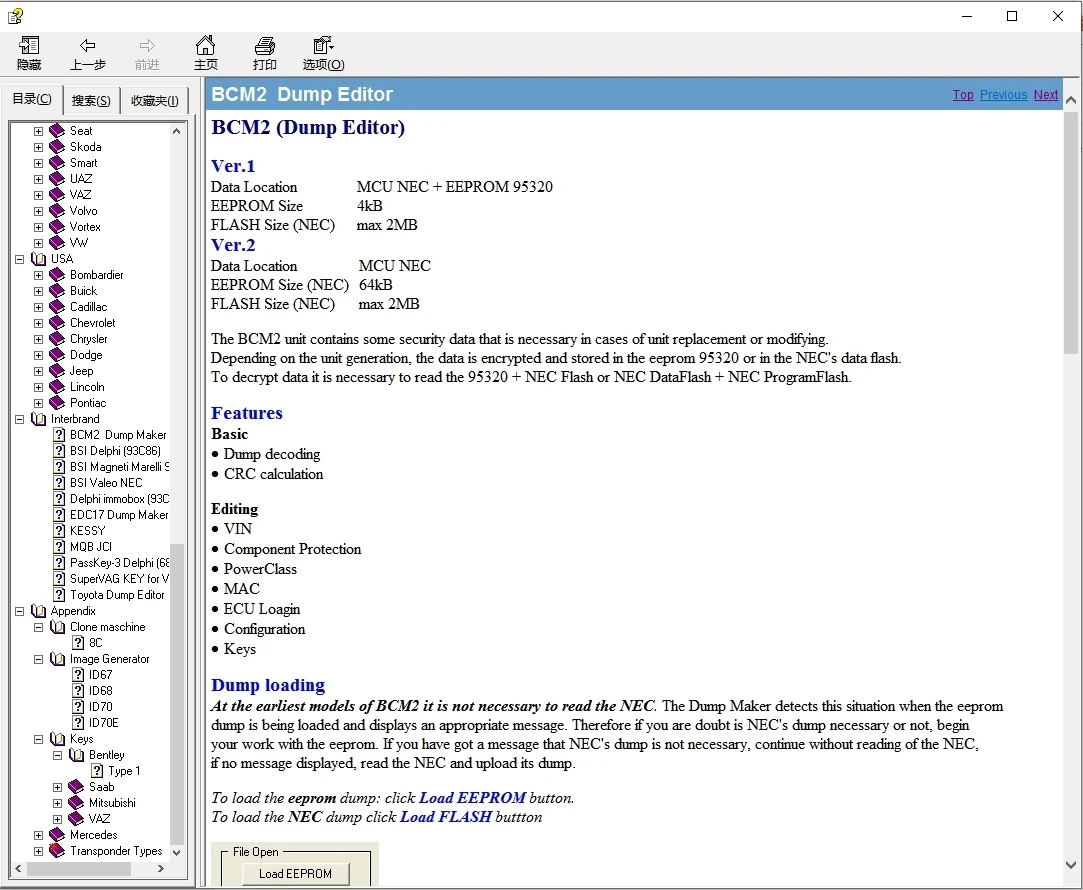The width and height of the screenshot is (1083, 890).
Task: Open the 选项(O) options toolbar icon
Action: 322,53
